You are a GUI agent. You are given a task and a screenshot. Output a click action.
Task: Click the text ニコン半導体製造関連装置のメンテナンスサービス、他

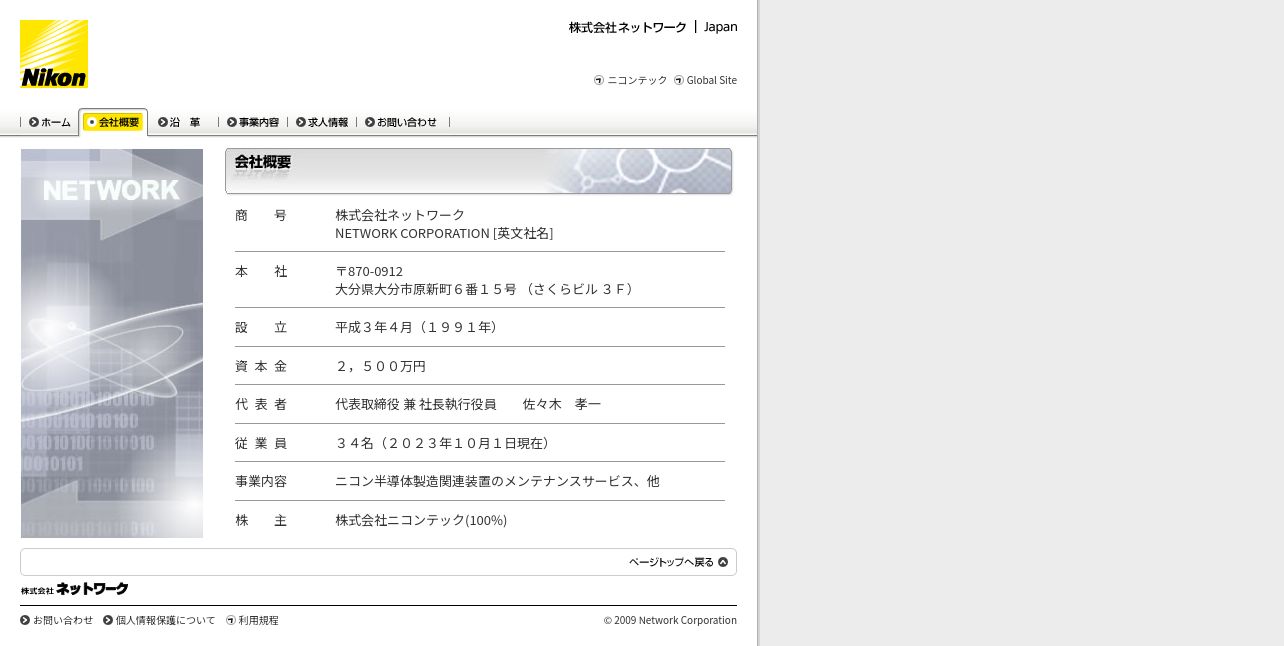pos(497,481)
